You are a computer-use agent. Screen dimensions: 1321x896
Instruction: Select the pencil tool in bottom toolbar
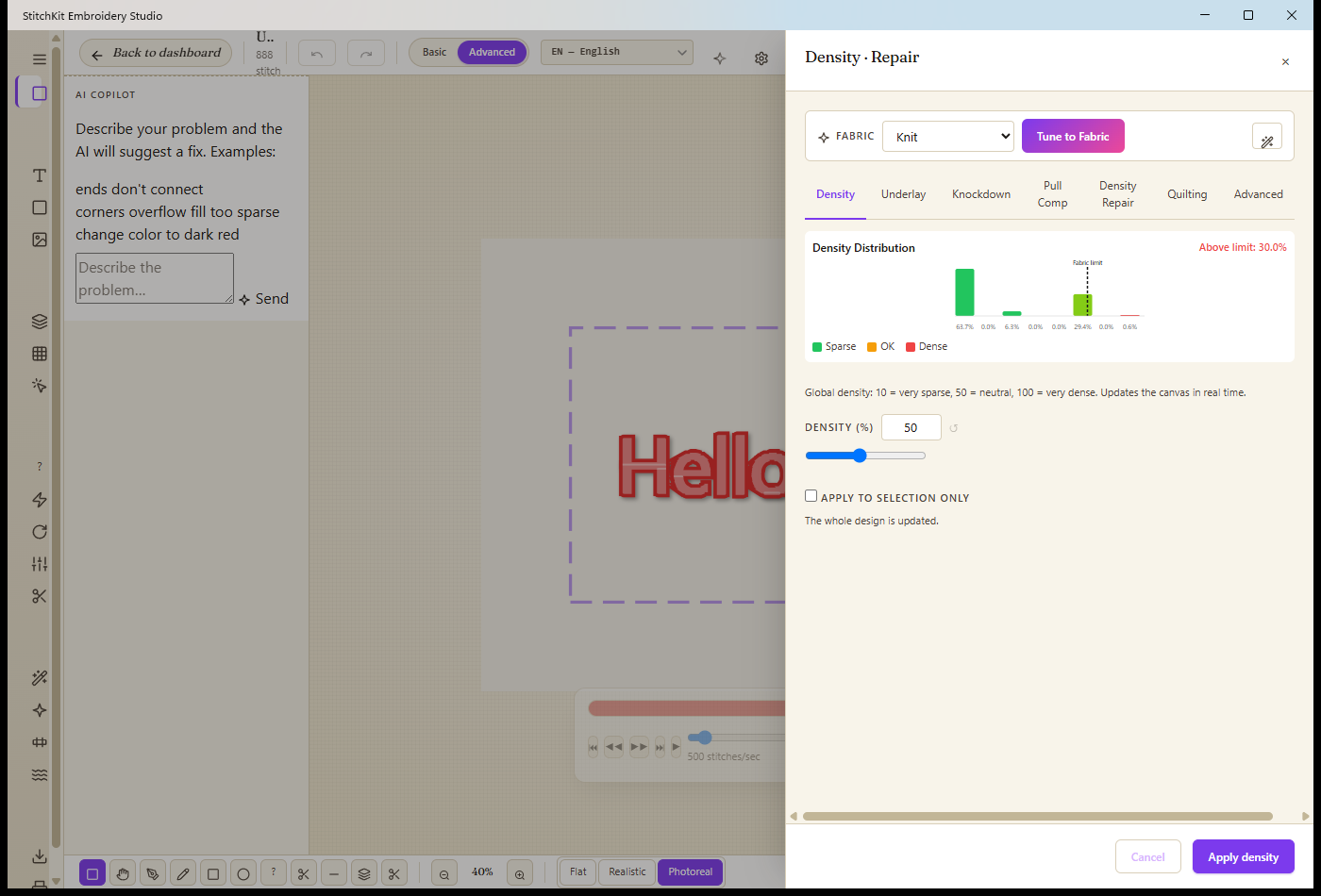coord(183,873)
